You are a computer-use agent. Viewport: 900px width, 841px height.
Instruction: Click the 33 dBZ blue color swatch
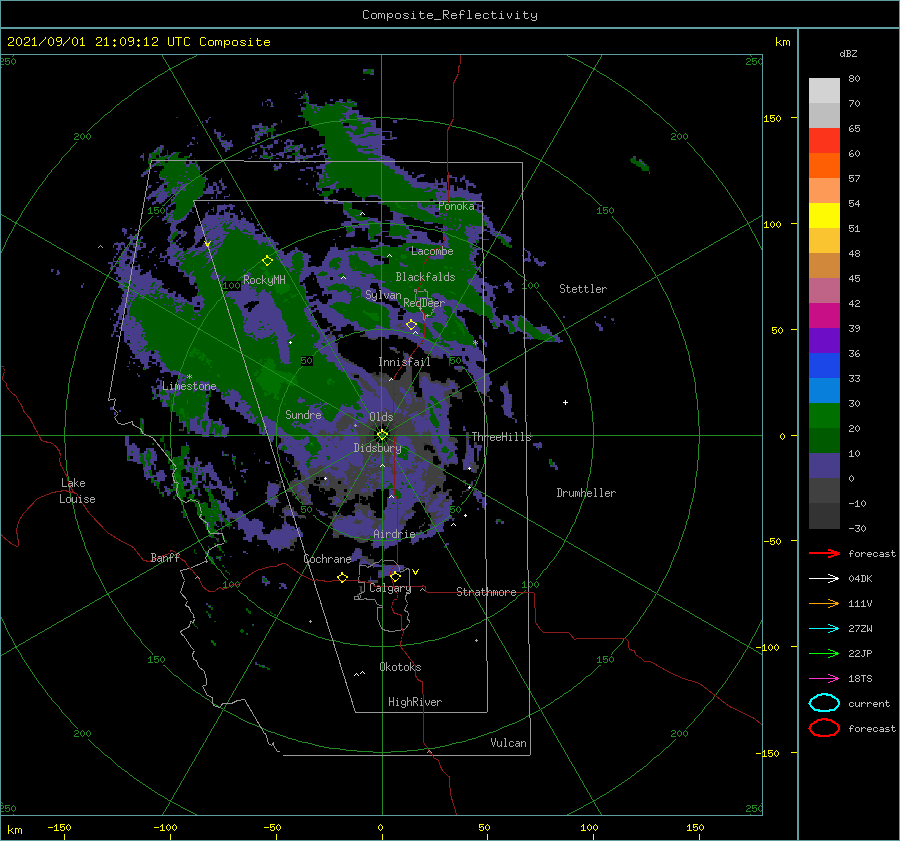coord(824,391)
